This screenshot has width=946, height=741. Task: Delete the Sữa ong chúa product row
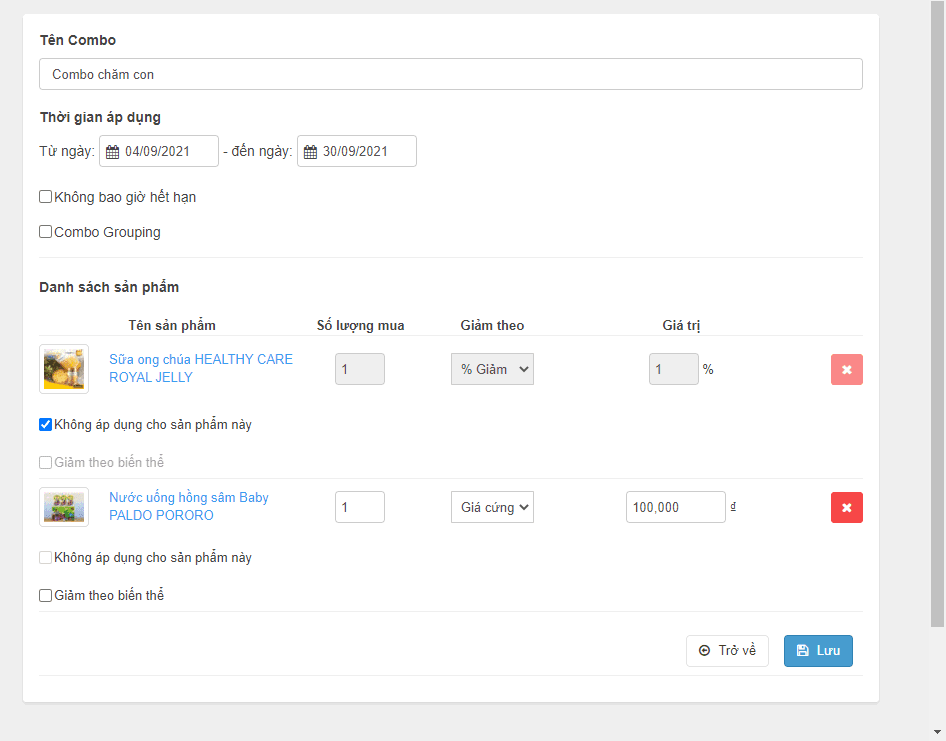click(846, 369)
